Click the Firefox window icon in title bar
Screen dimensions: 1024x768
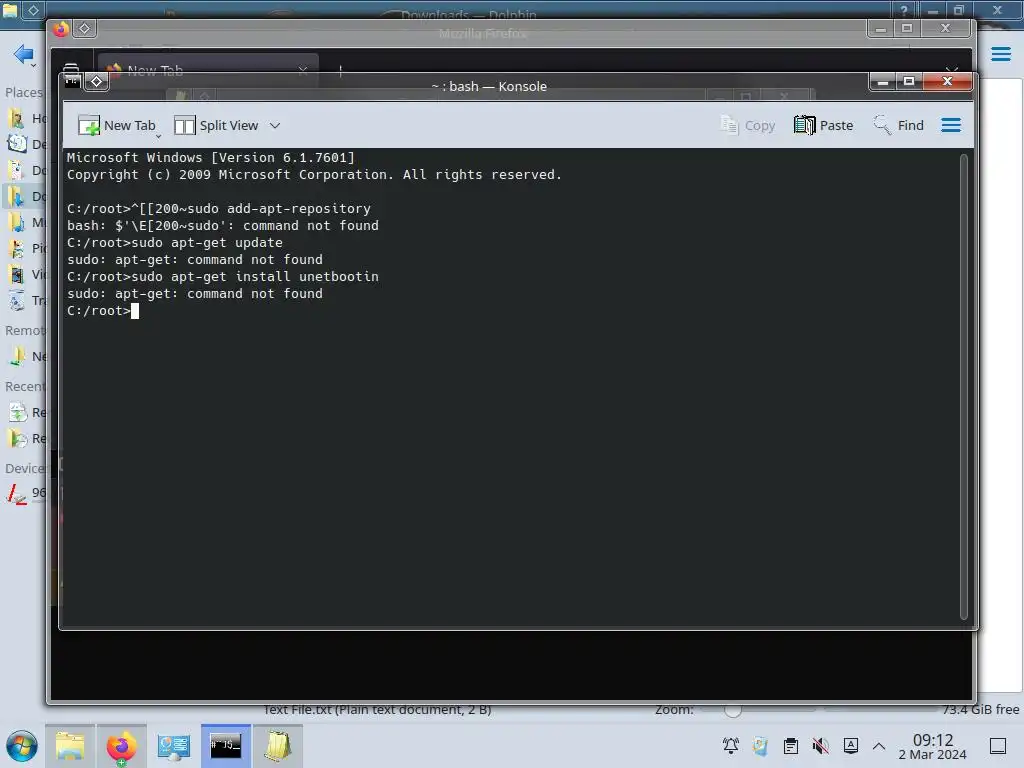[61, 29]
